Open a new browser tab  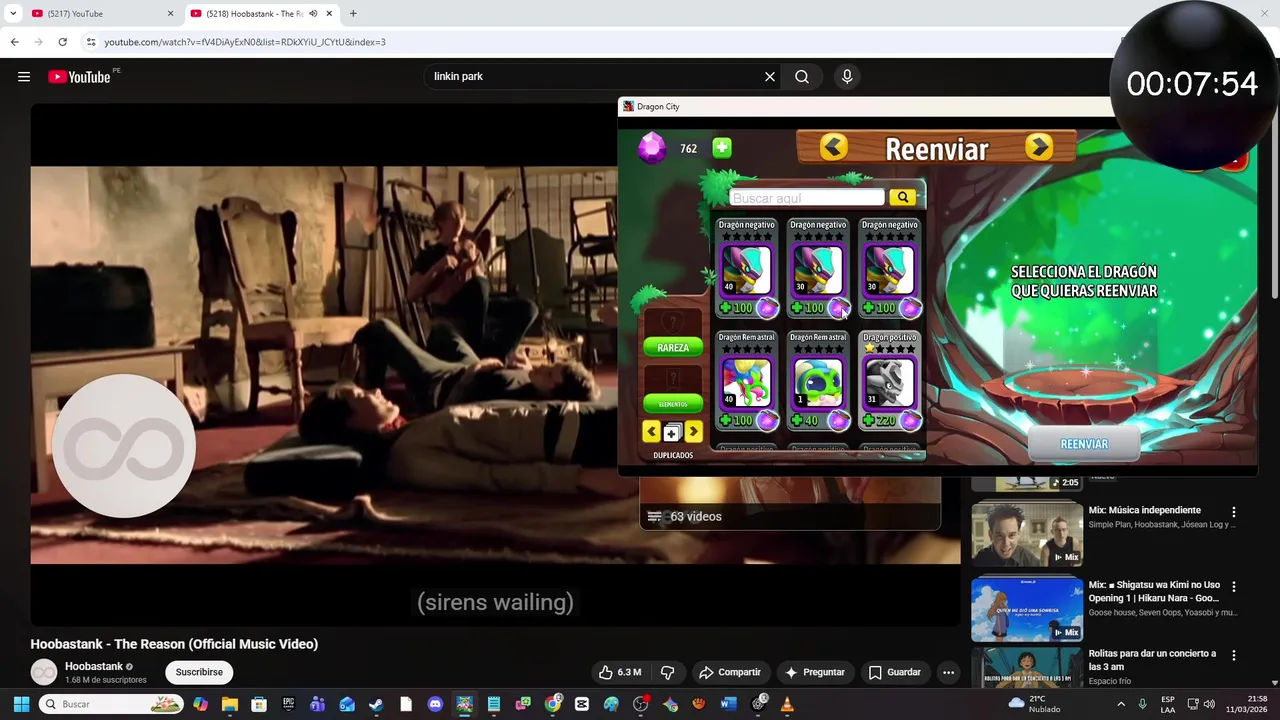pyautogui.click(x=353, y=14)
